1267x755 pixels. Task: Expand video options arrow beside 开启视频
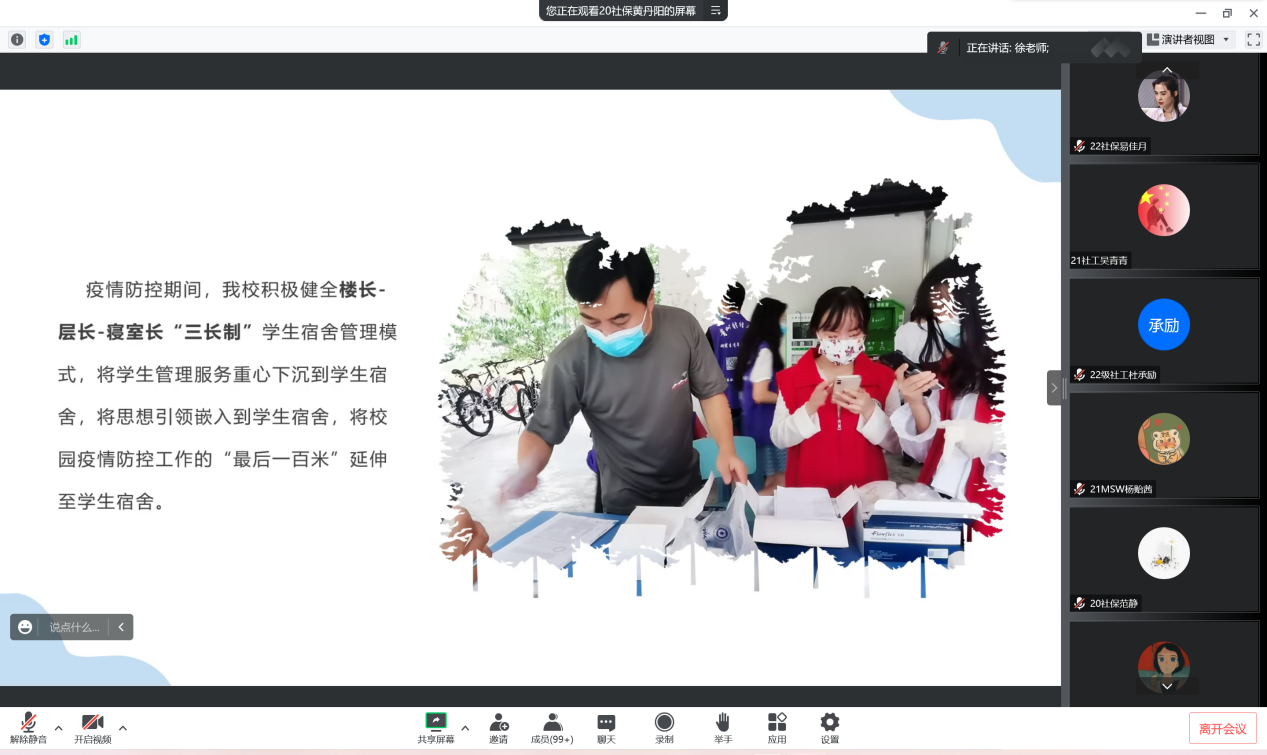pos(123,727)
